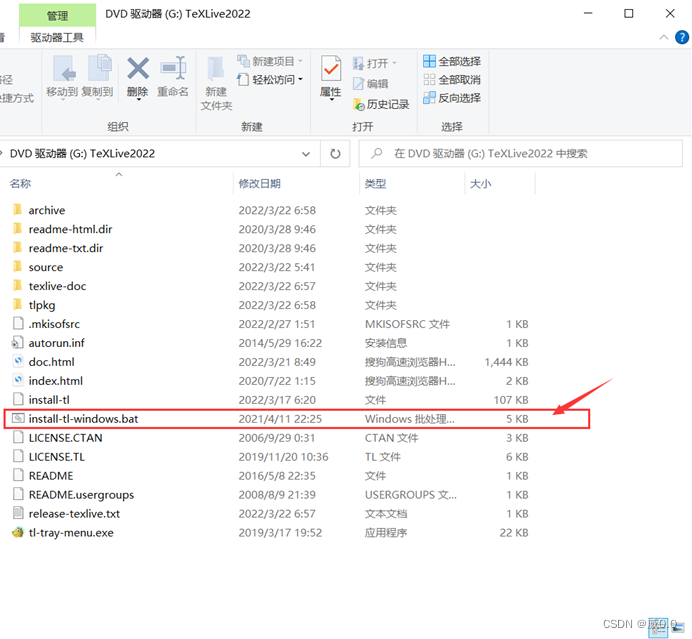The image size is (692, 639).
Task: Select the README file icon
Action: 18,475
